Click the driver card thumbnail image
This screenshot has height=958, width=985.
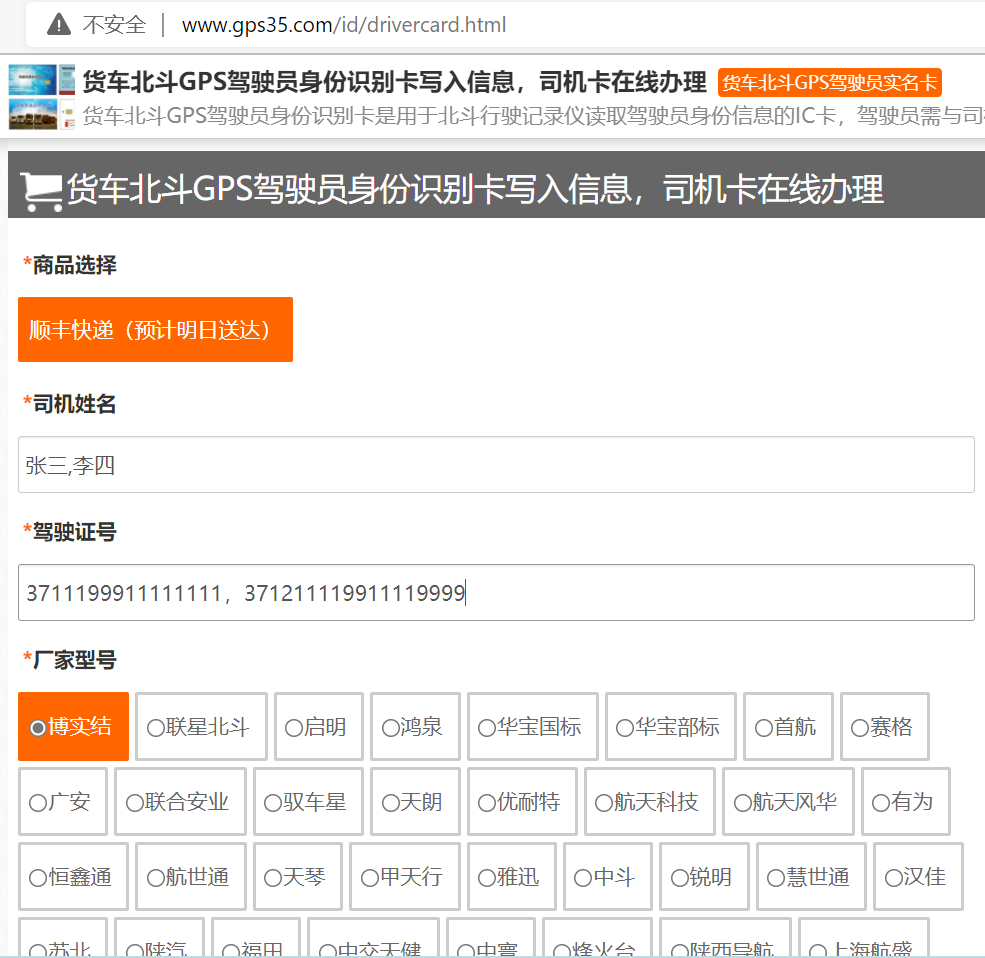(x=41, y=98)
